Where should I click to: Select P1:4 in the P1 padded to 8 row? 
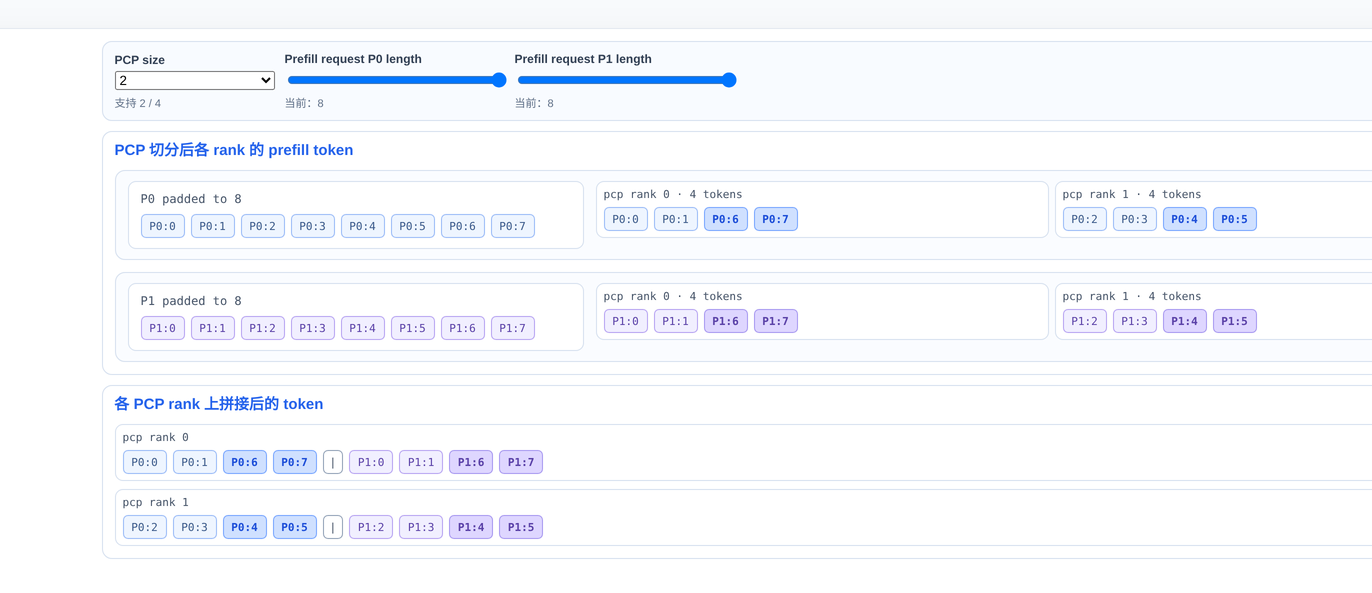click(363, 328)
